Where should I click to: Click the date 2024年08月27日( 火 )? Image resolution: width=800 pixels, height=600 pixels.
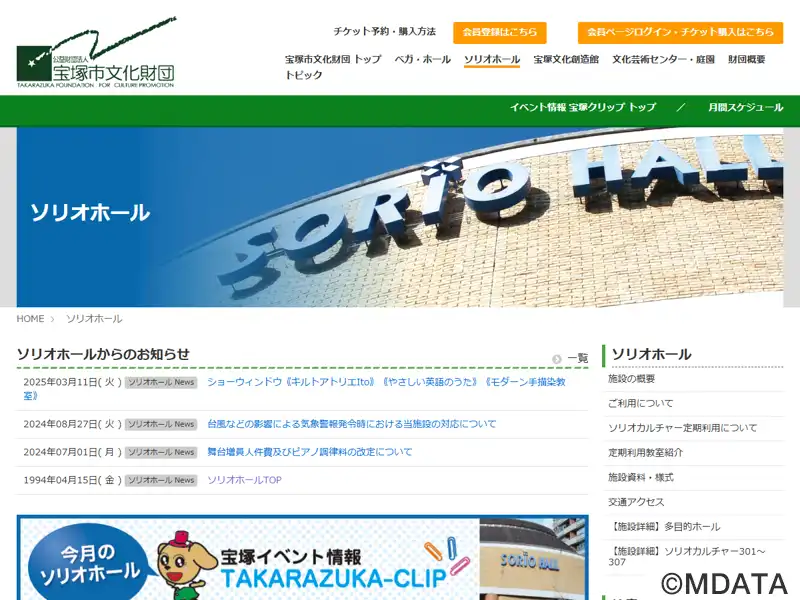[x=72, y=424]
